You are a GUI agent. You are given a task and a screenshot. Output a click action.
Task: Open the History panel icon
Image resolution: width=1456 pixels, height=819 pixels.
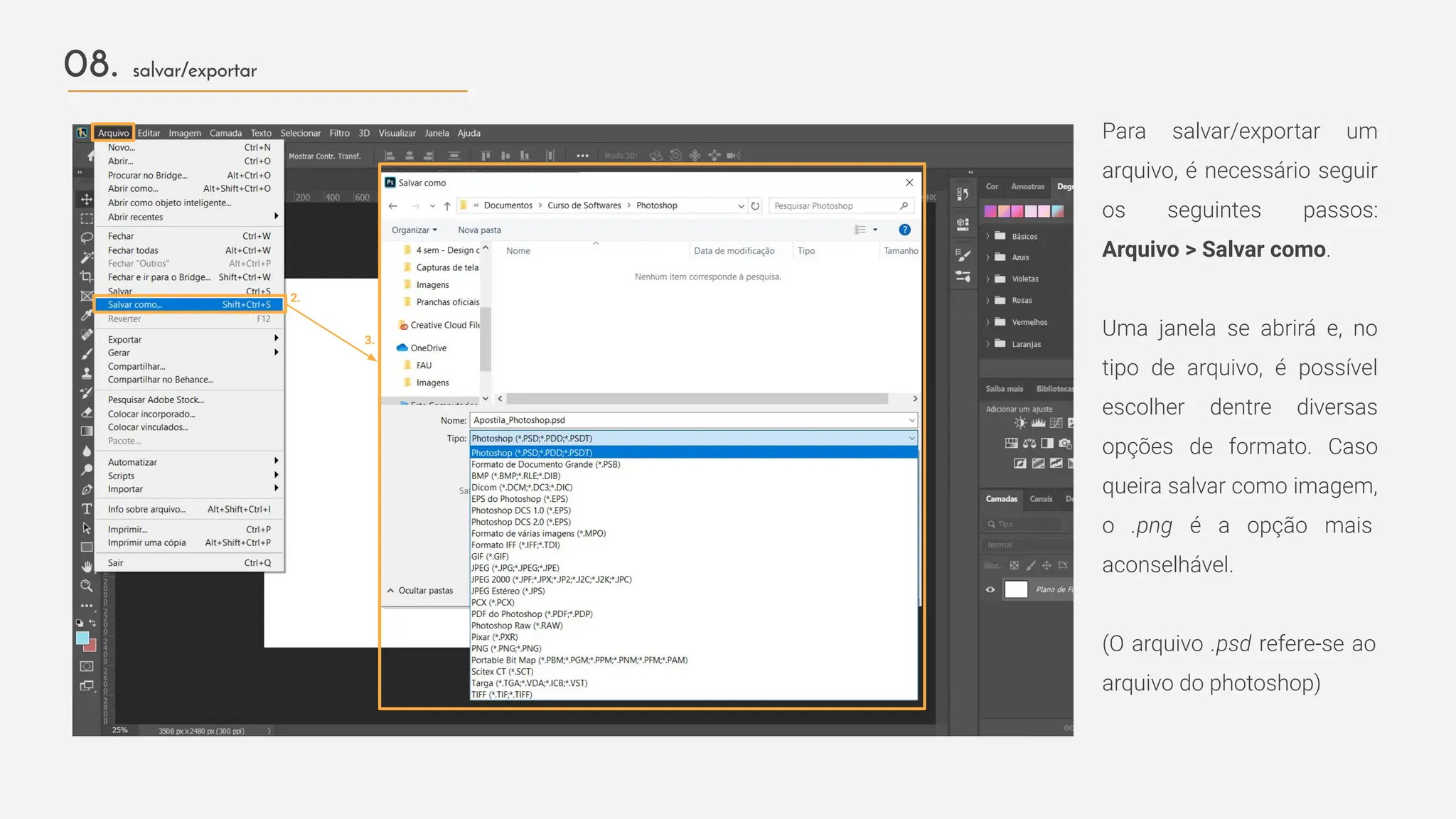tap(963, 194)
